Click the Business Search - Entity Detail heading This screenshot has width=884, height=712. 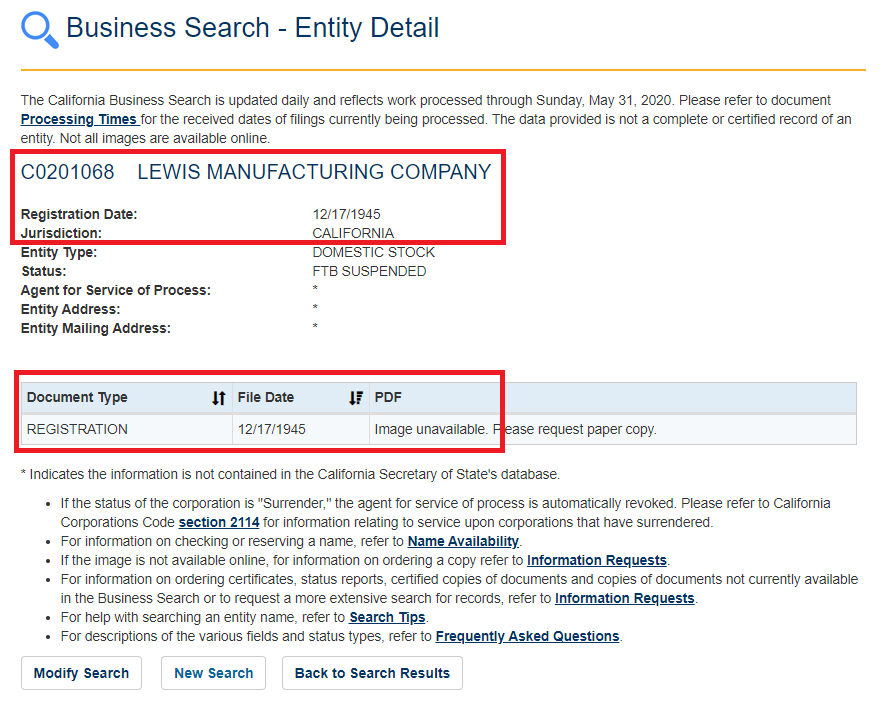[x=253, y=28]
